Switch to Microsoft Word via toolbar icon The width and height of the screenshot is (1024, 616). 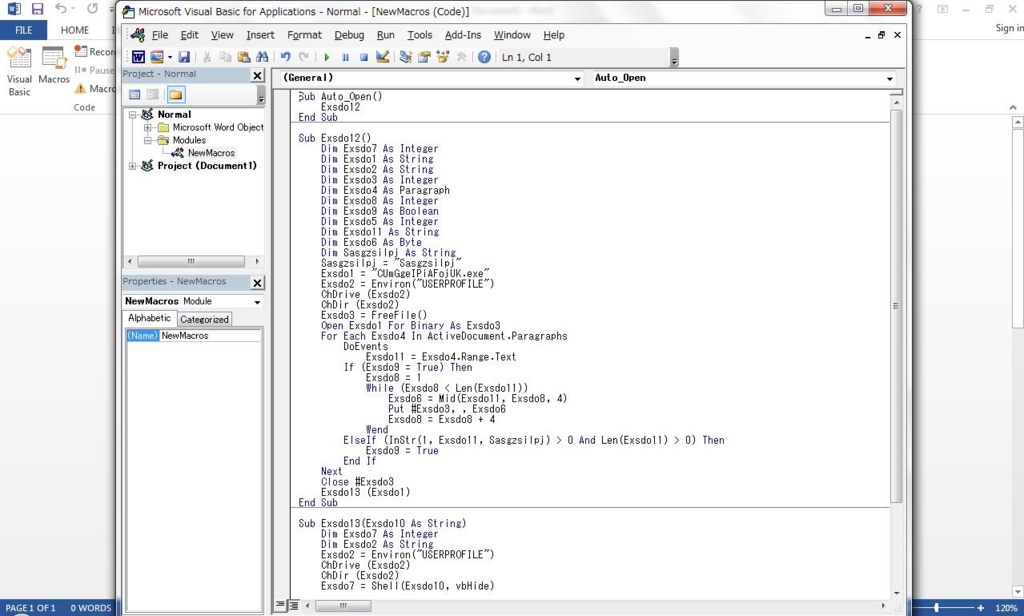tap(138, 57)
